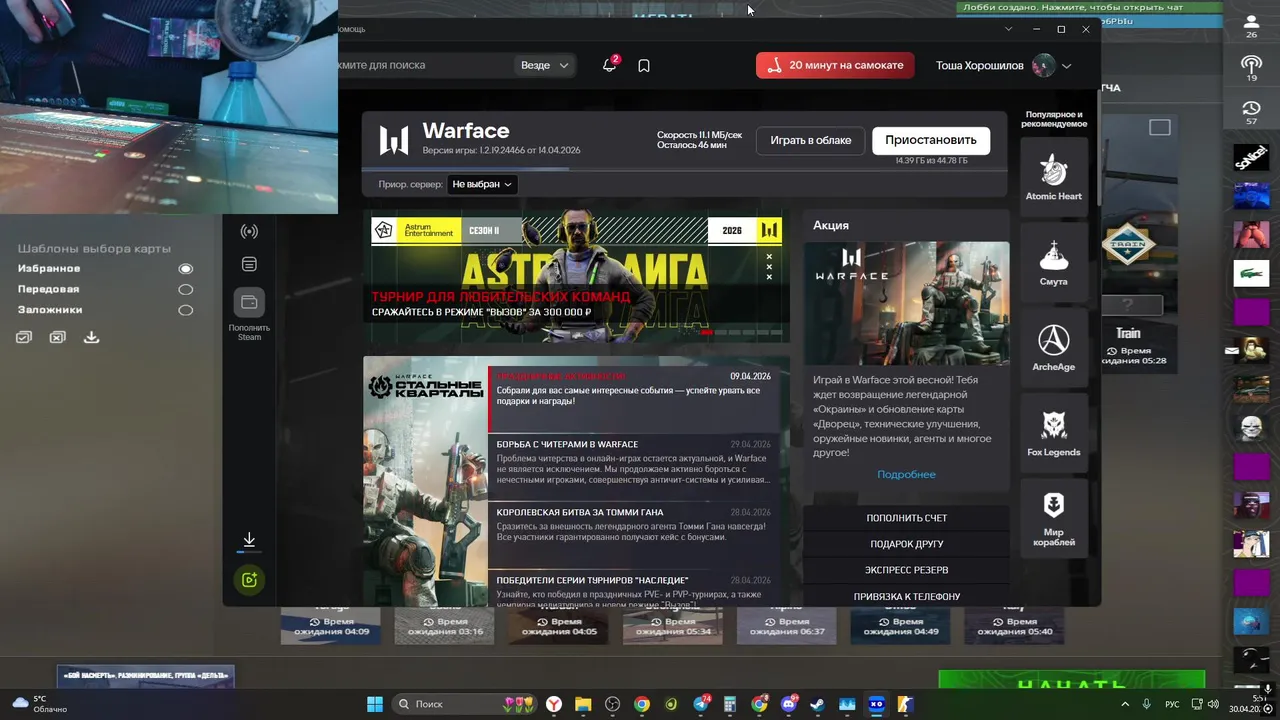Screen dimensions: 1280x720
Task: Click the save map template download icon
Action: (x=91, y=338)
